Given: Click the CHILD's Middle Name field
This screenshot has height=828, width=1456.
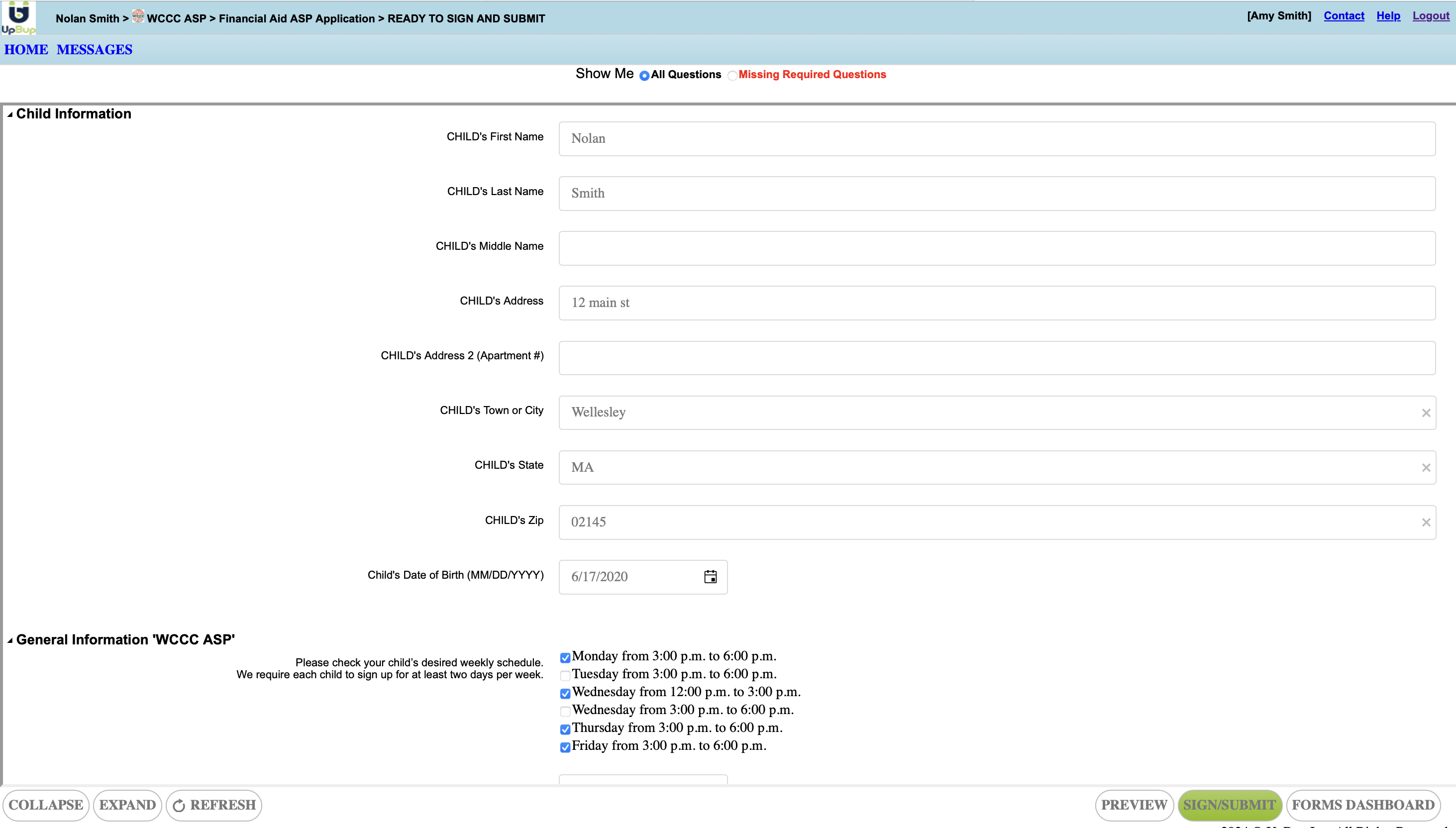Looking at the screenshot, I should (x=997, y=248).
